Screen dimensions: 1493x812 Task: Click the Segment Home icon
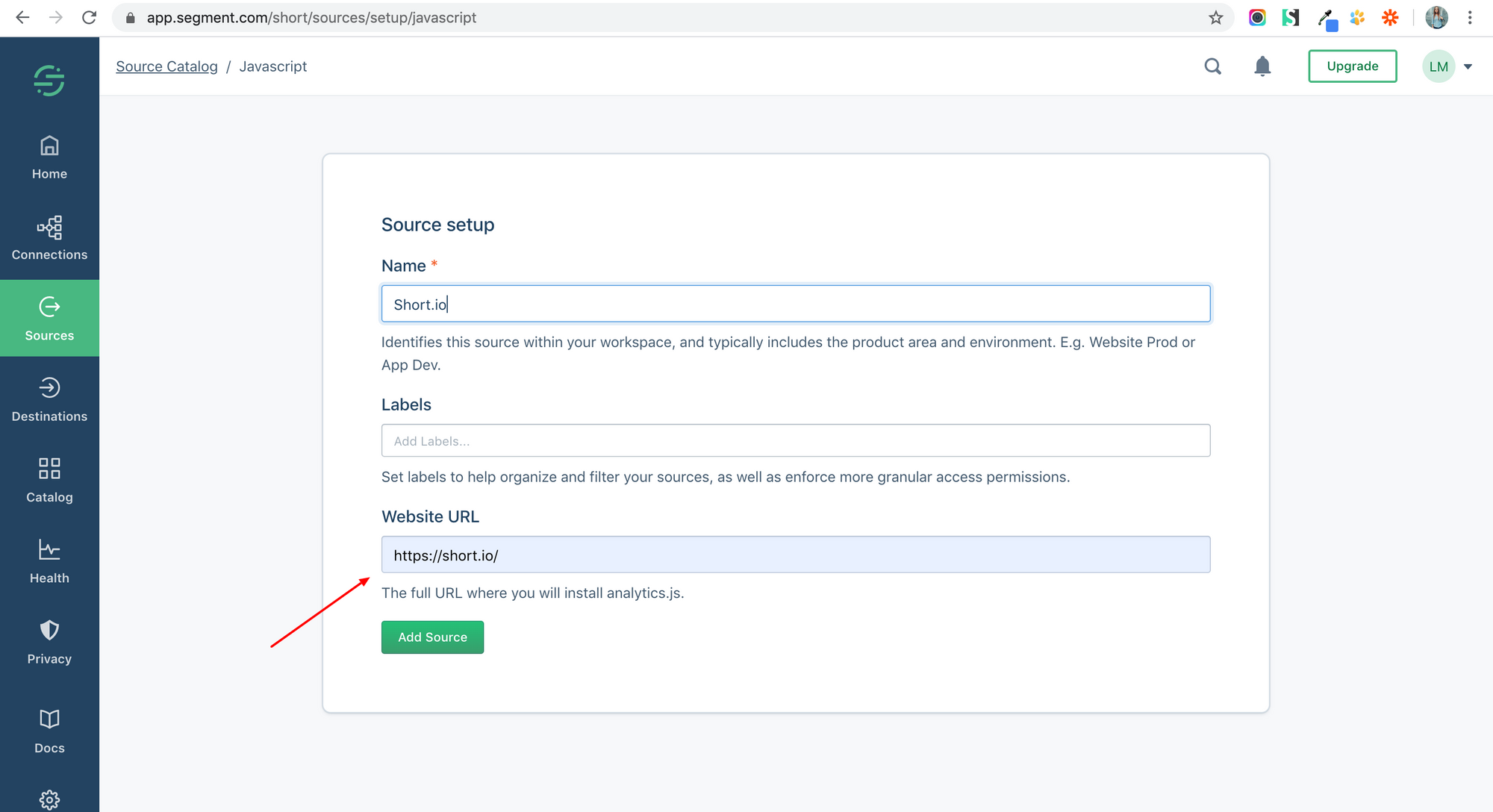[x=49, y=79]
